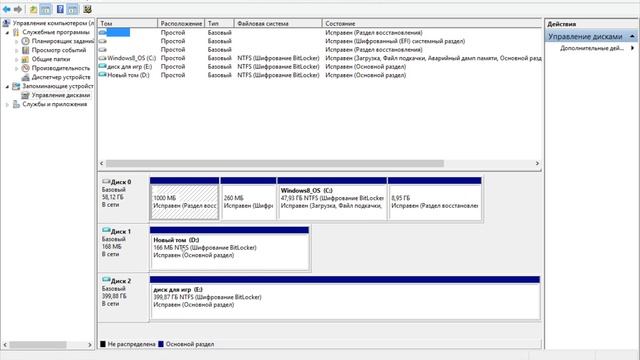Sort by the Состояние column header

click(432, 23)
